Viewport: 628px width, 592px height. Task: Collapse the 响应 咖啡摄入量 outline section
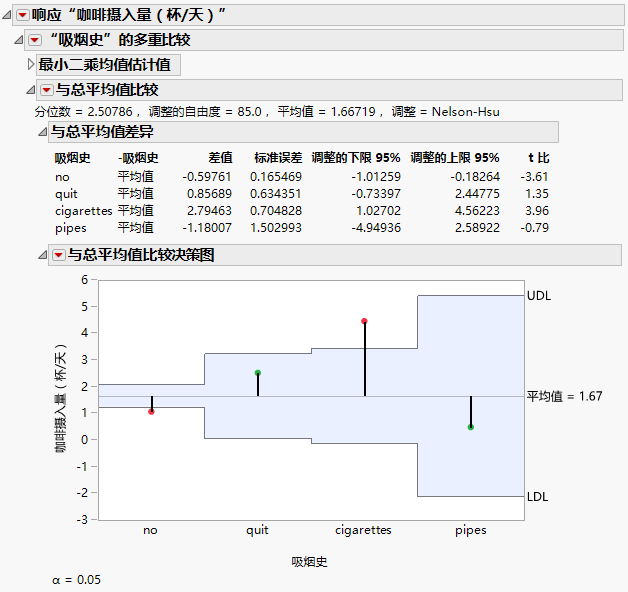(x=6, y=15)
